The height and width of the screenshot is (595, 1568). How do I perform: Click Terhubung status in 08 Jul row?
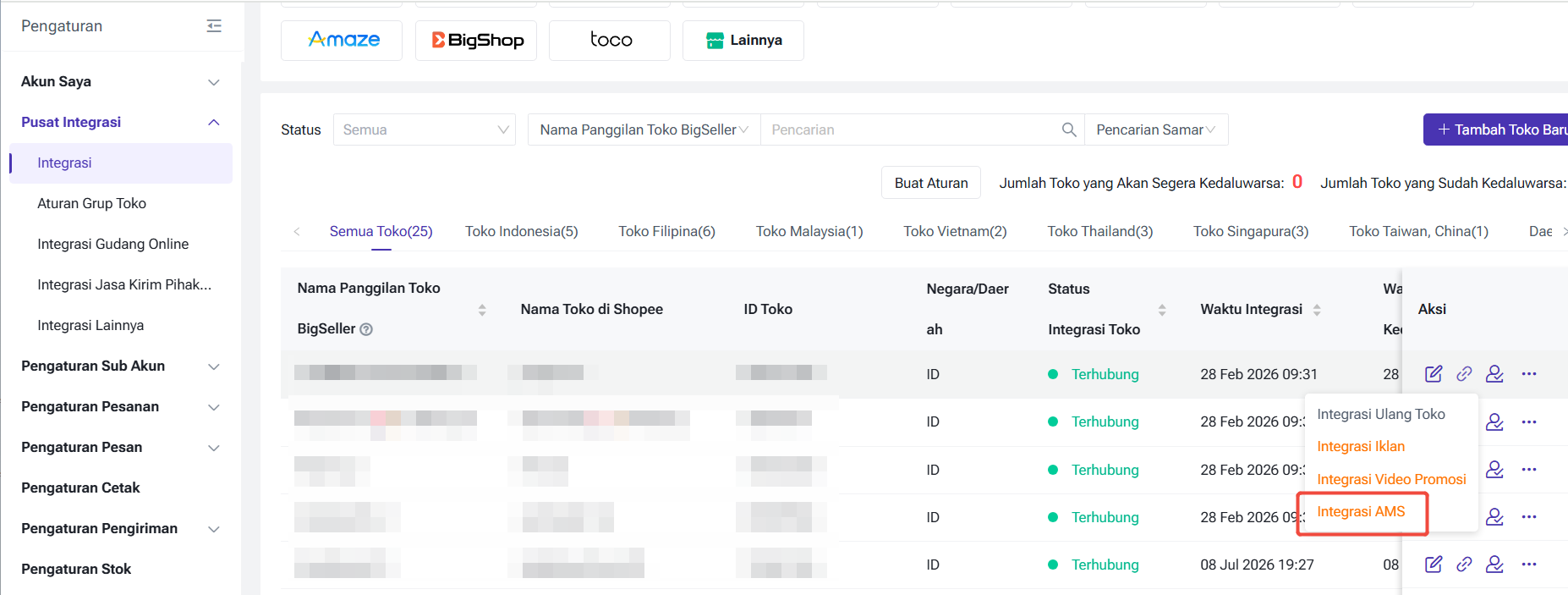click(1105, 565)
